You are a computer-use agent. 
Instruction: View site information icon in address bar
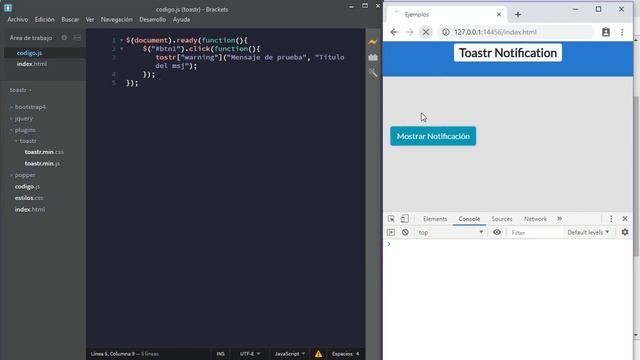tap(446, 32)
